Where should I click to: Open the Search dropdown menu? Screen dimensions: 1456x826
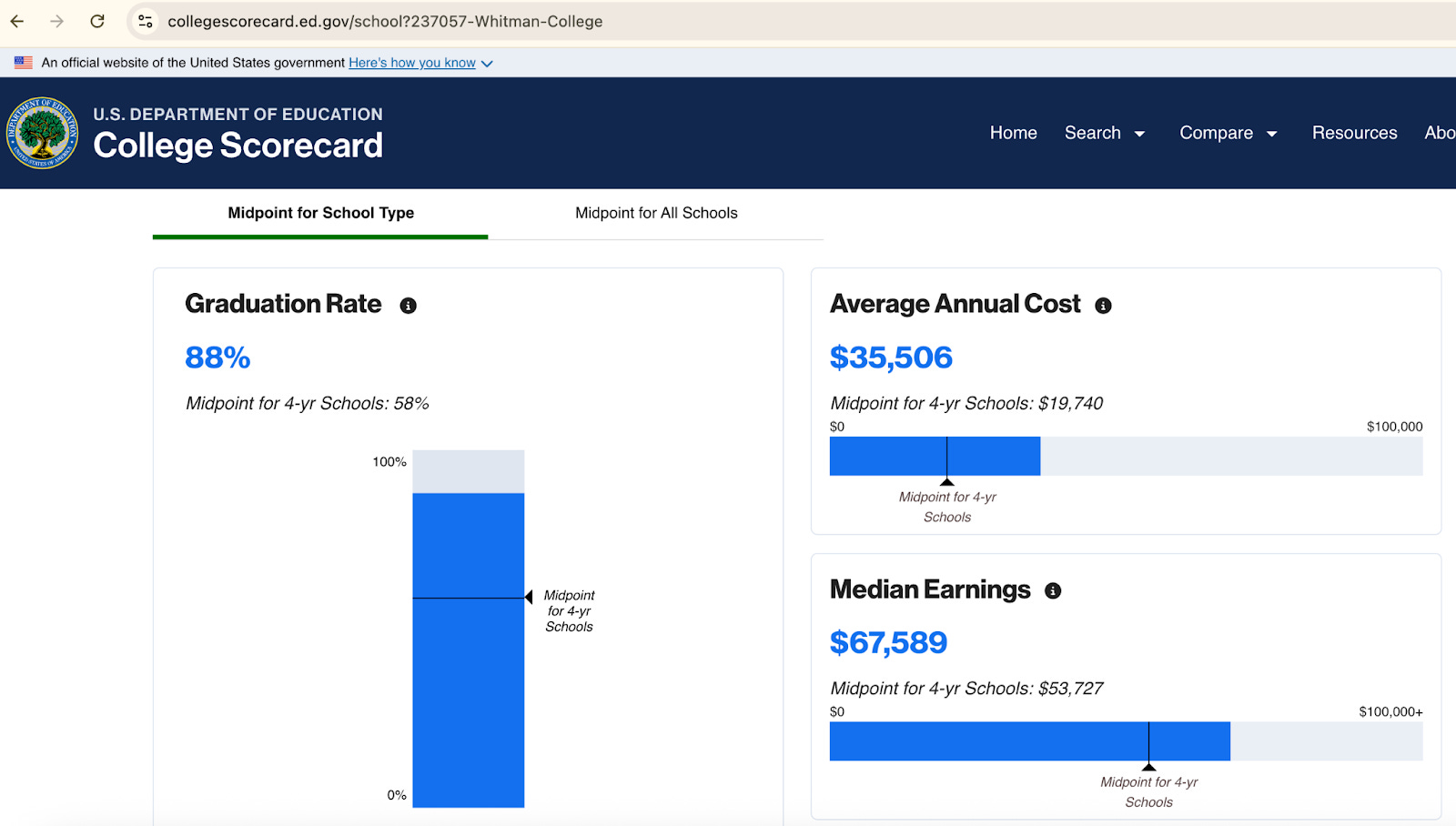tap(1105, 133)
